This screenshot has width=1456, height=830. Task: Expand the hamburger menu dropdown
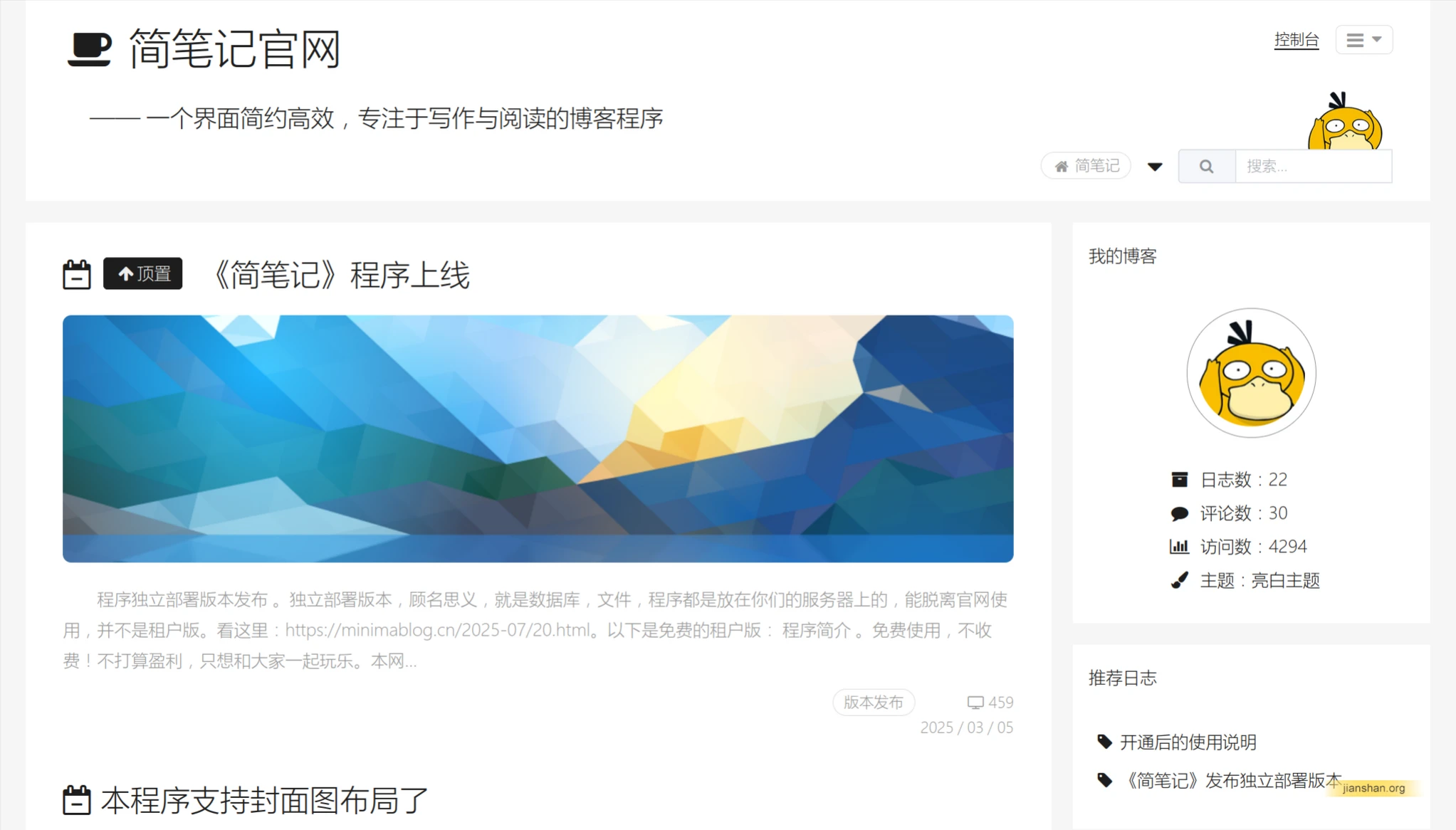(1364, 40)
